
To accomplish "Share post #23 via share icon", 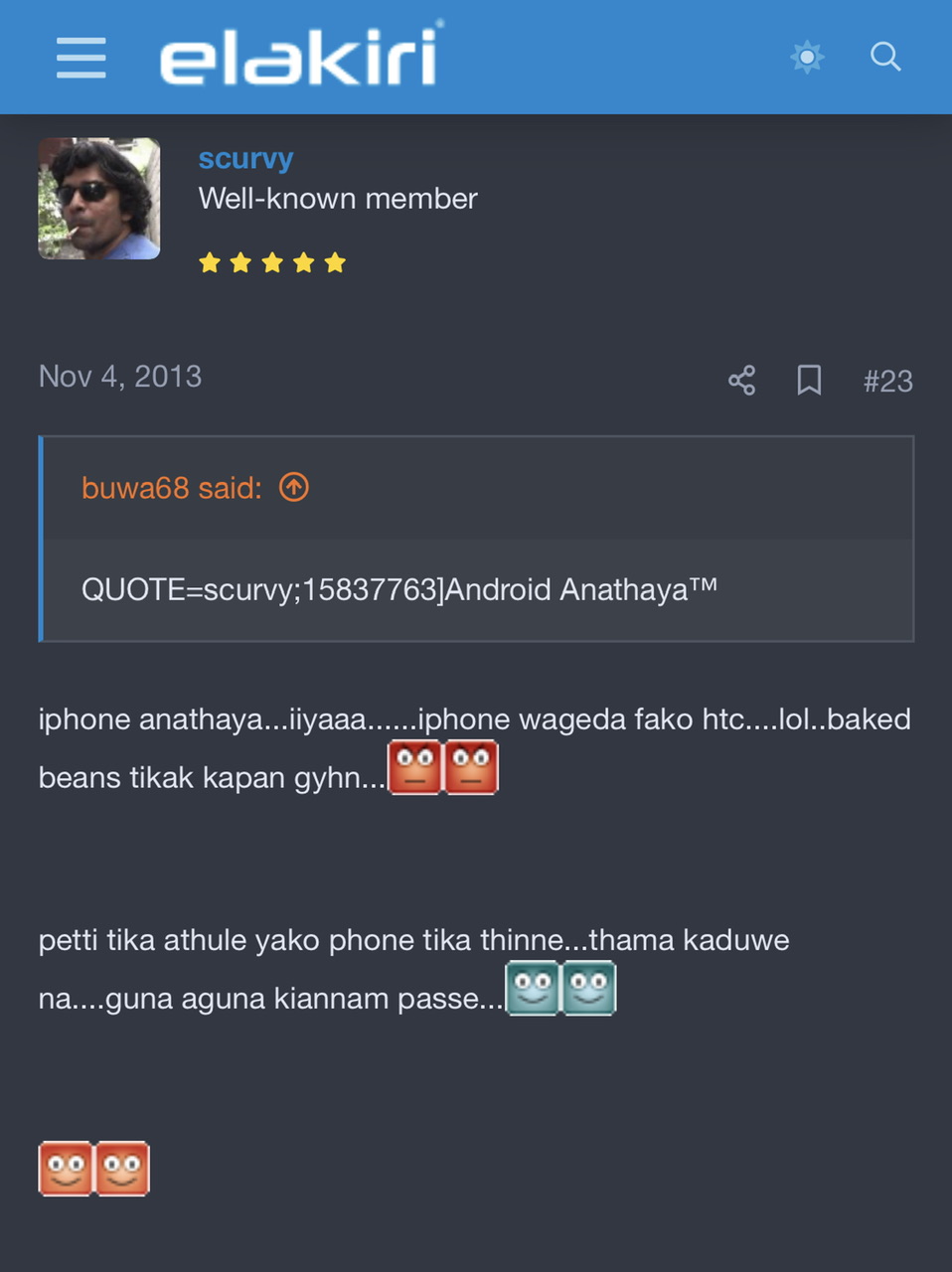I will tap(741, 380).
